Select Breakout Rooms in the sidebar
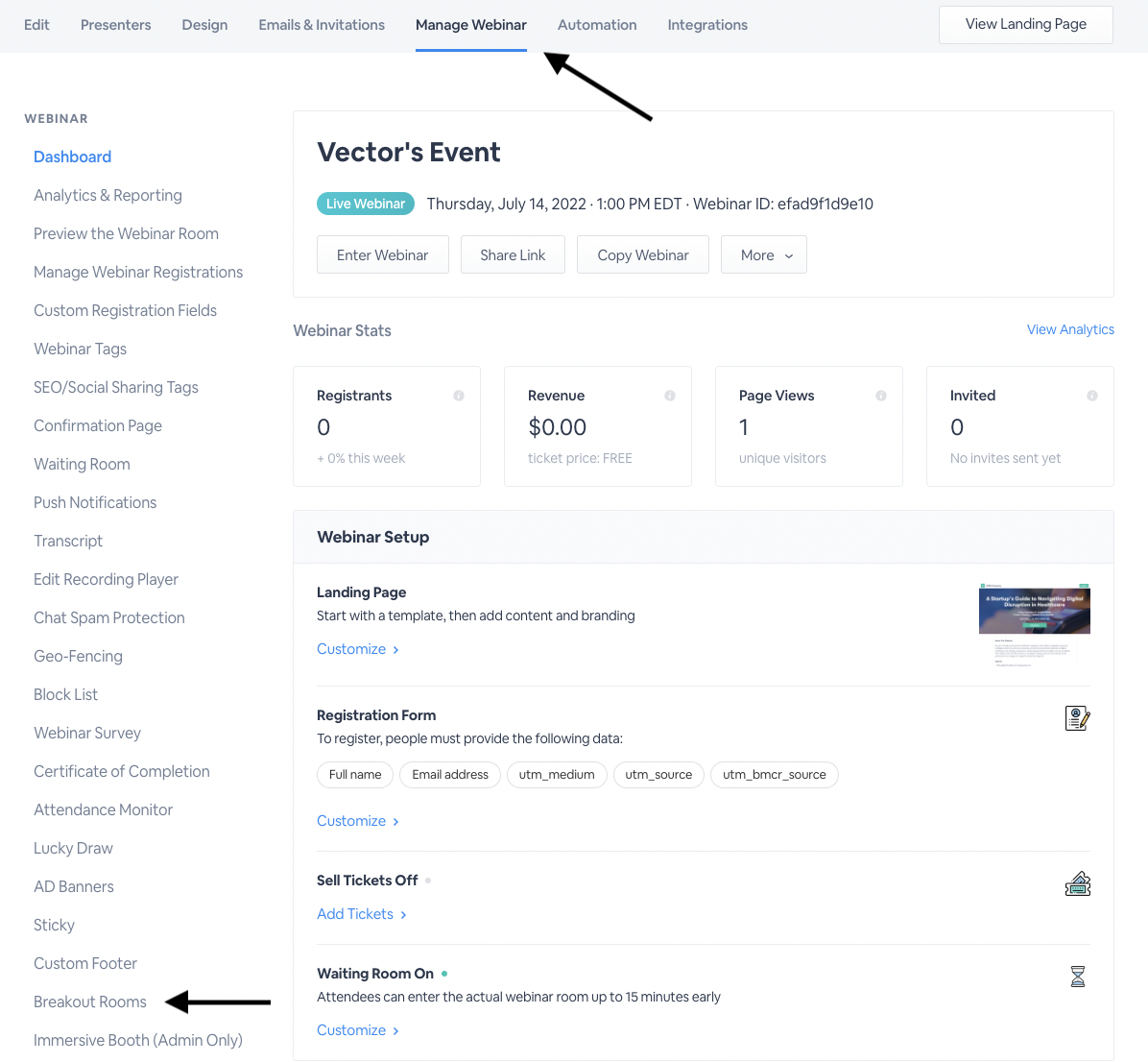Image resolution: width=1148 pixels, height=1062 pixels. coord(90,1002)
